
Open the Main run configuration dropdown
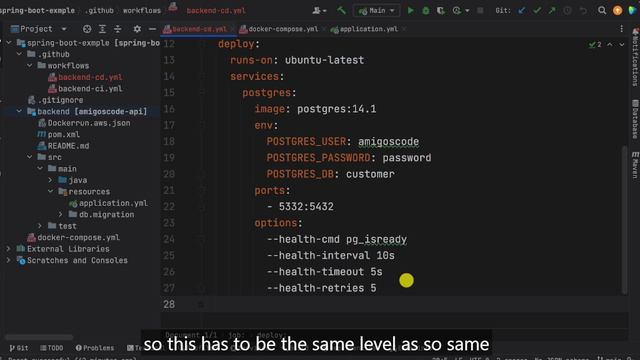pos(376,11)
